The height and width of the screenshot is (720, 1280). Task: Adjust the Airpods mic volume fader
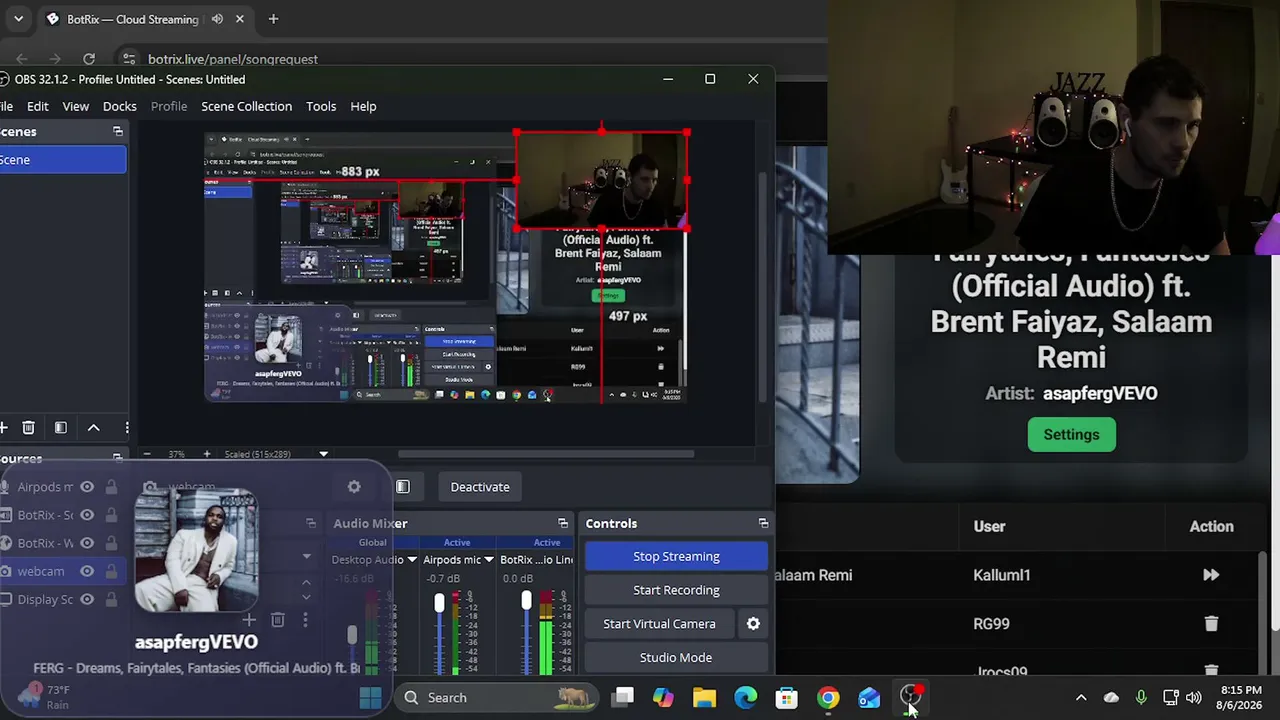click(439, 602)
